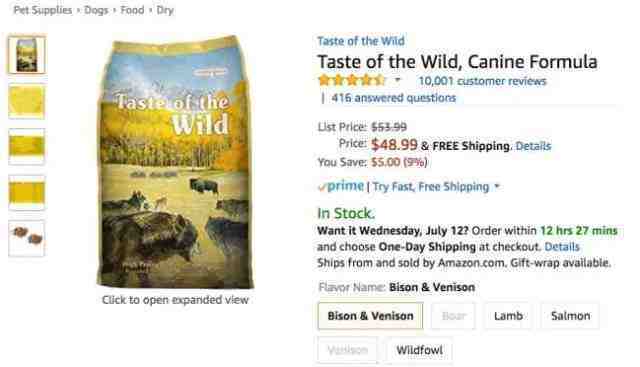The width and height of the screenshot is (640, 367).
Task: Select the first product bag thumbnail
Action: click(x=27, y=55)
